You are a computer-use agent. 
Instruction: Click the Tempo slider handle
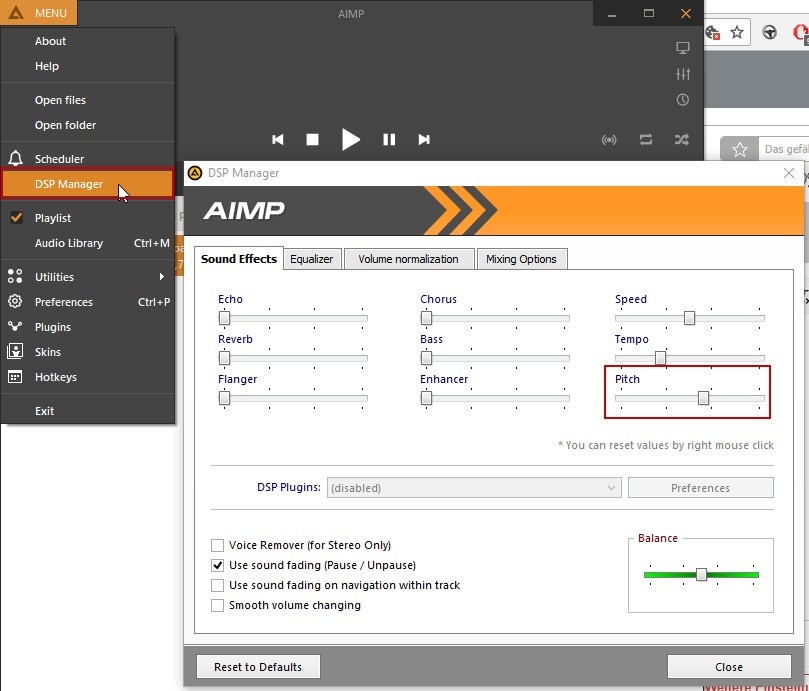(x=660, y=358)
